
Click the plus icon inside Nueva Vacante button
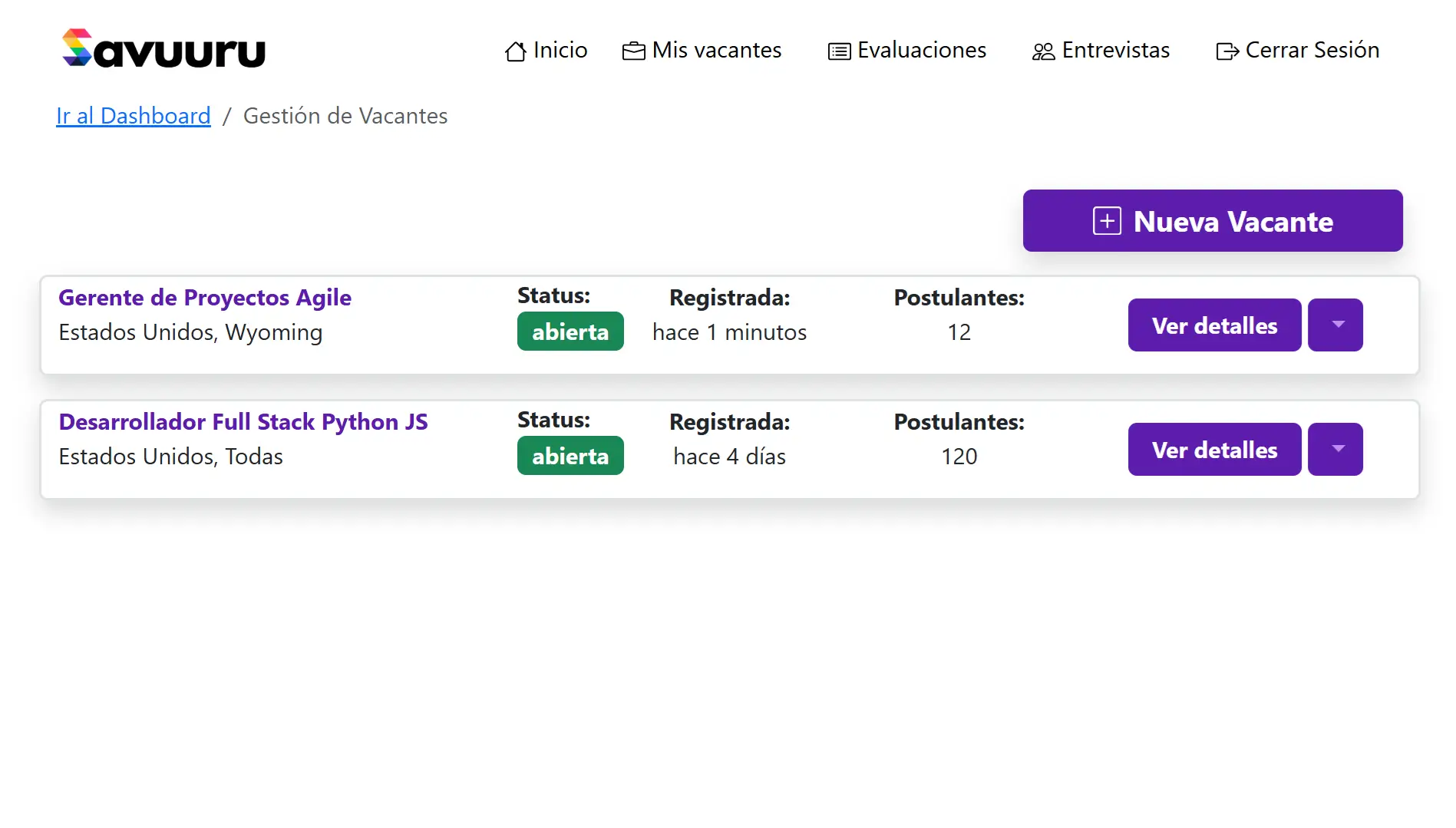pyautogui.click(x=1106, y=221)
